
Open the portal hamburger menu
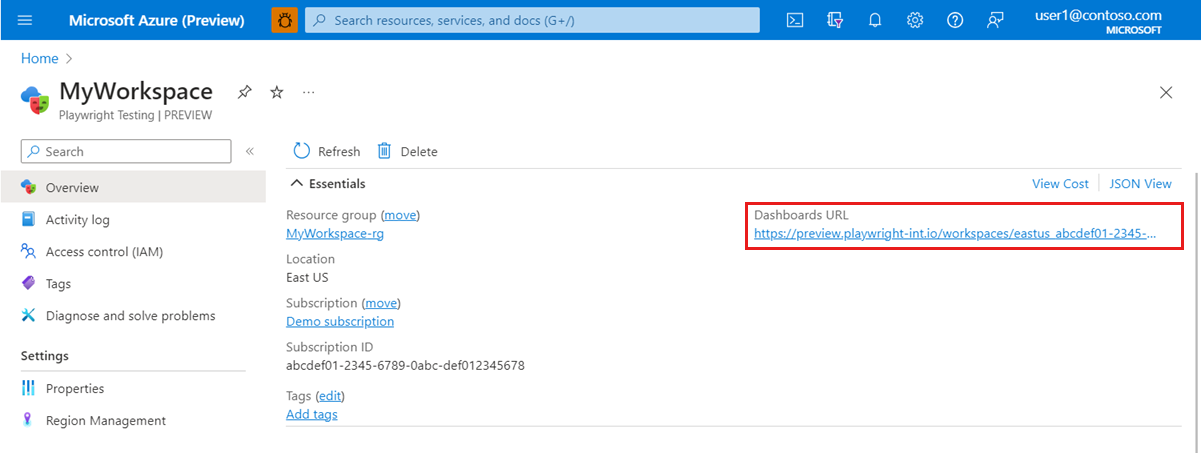click(25, 20)
